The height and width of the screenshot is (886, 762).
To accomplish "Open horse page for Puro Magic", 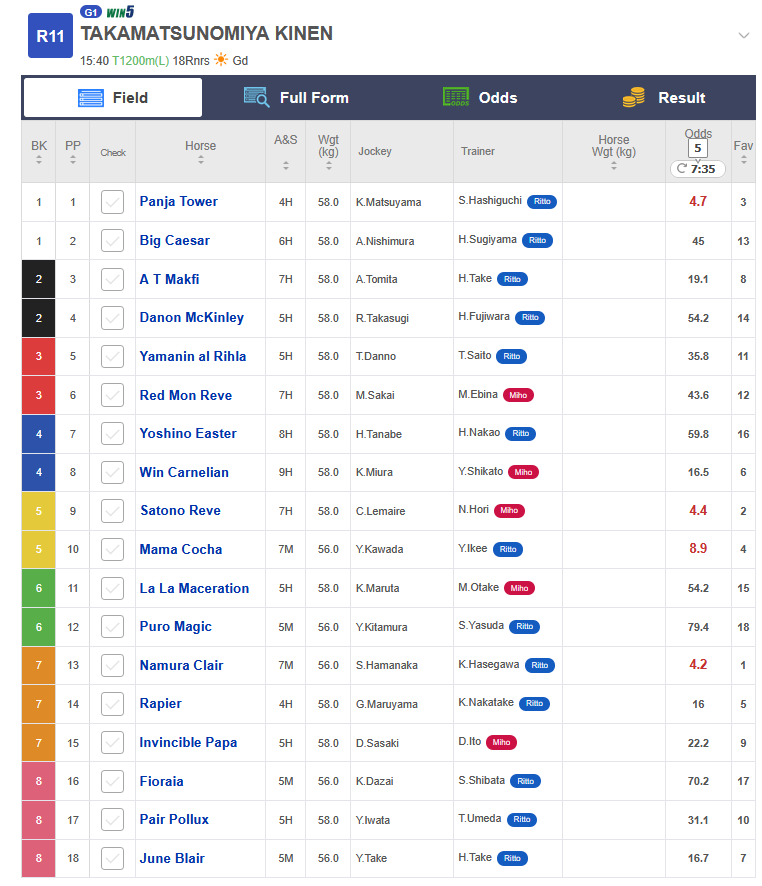I will (176, 627).
